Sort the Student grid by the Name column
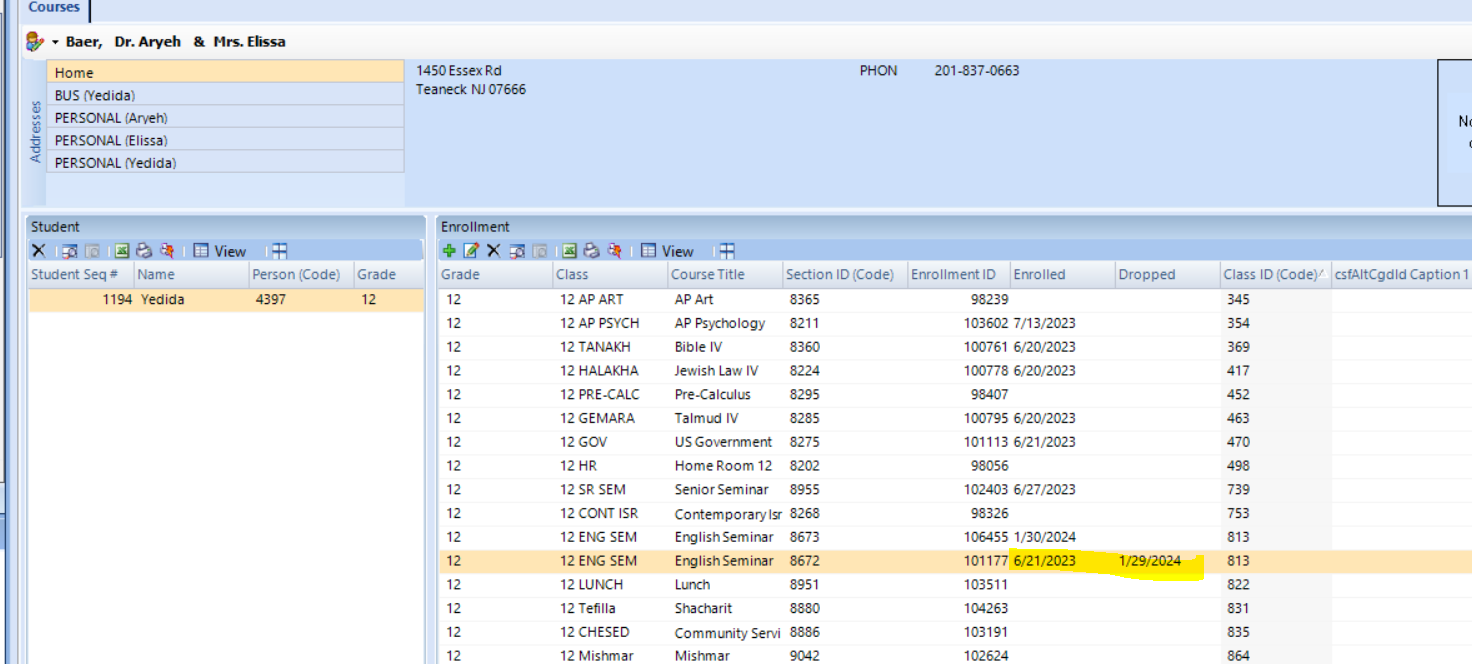This screenshot has height=664, width=1472. 190,274
